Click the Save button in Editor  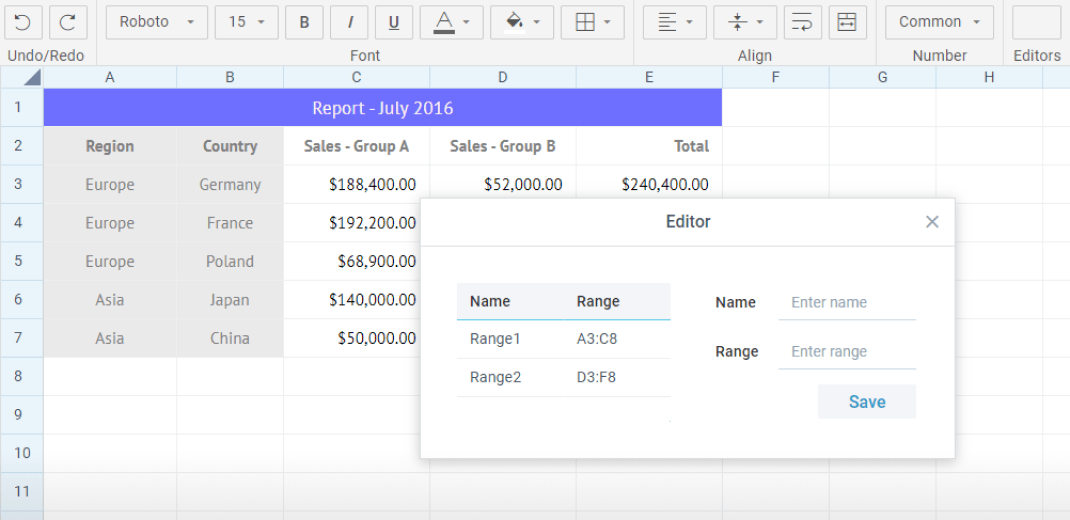pyautogui.click(x=867, y=401)
